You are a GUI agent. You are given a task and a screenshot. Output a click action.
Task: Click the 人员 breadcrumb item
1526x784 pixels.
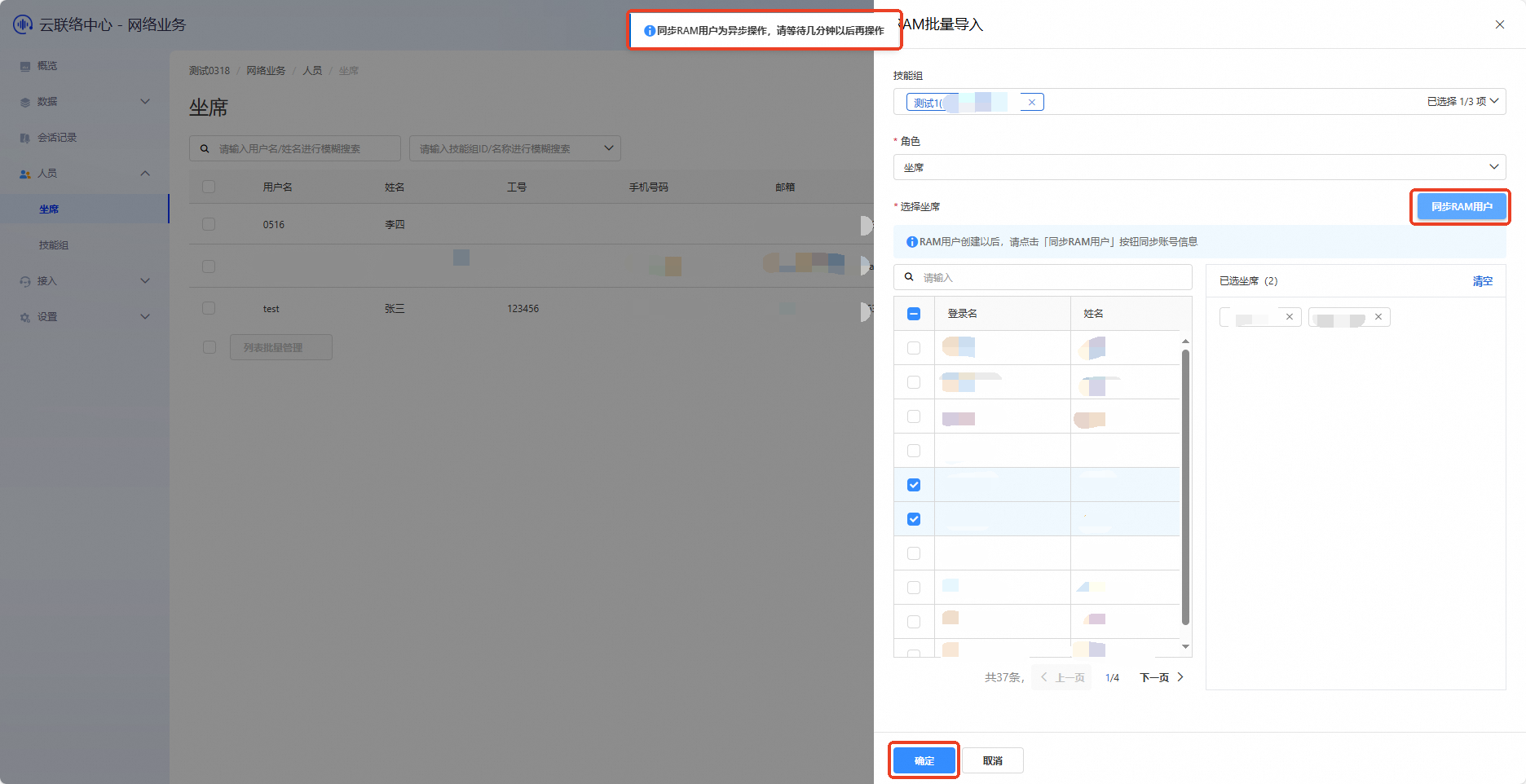tap(312, 71)
